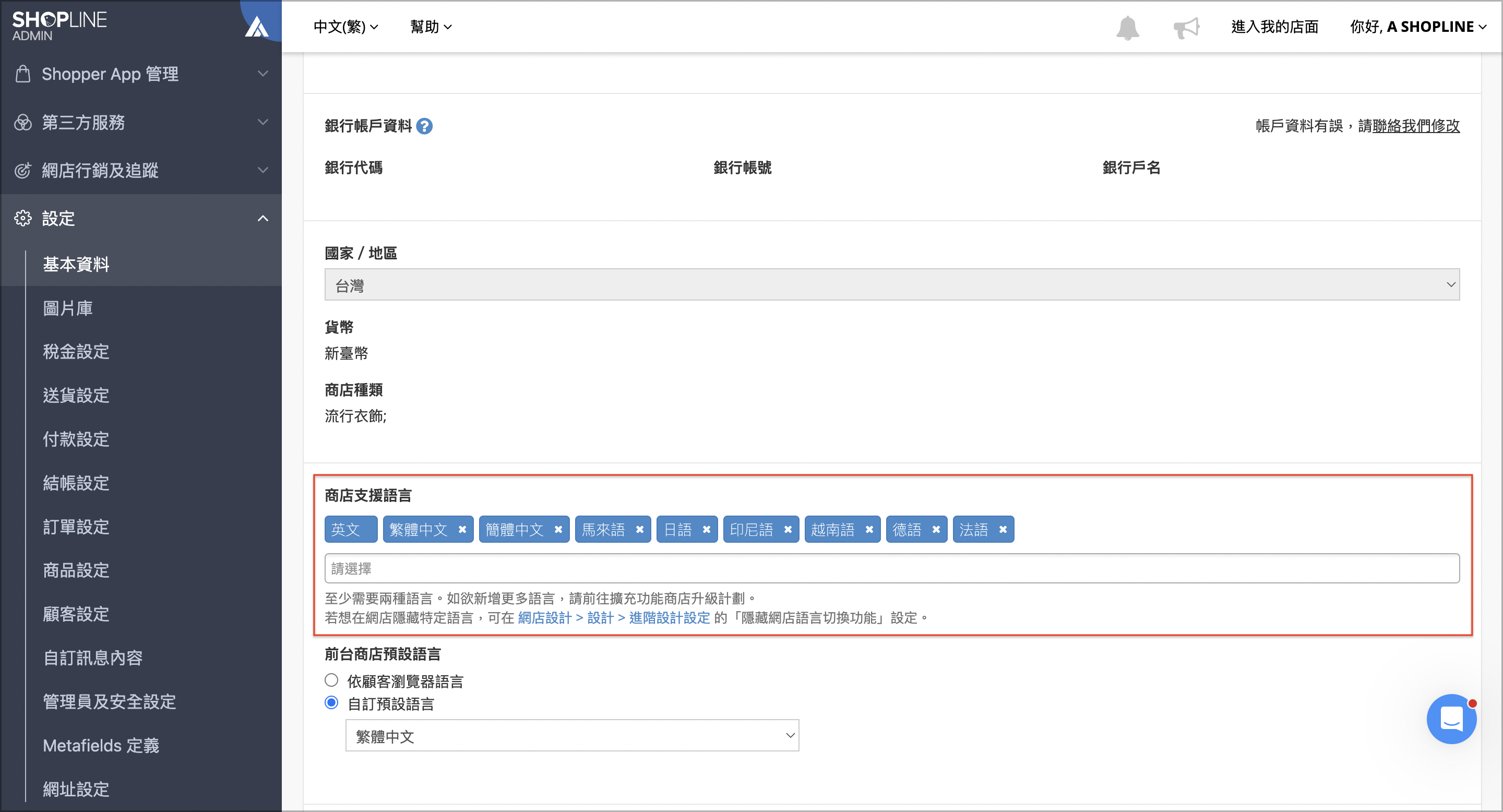Open 圖片庫 in sidebar

pyautogui.click(x=68, y=308)
